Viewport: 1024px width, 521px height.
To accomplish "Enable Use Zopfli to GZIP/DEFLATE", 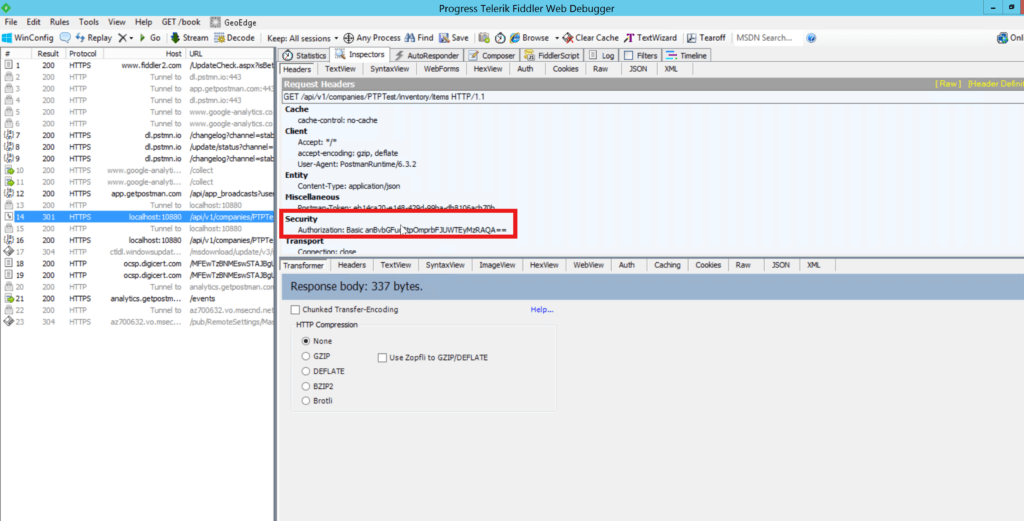I will [x=383, y=357].
